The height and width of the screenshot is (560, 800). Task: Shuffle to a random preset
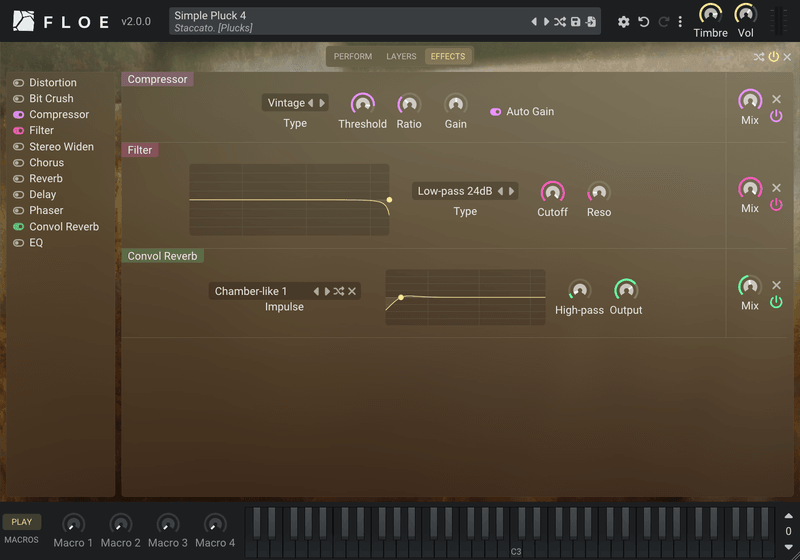(x=560, y=21)
